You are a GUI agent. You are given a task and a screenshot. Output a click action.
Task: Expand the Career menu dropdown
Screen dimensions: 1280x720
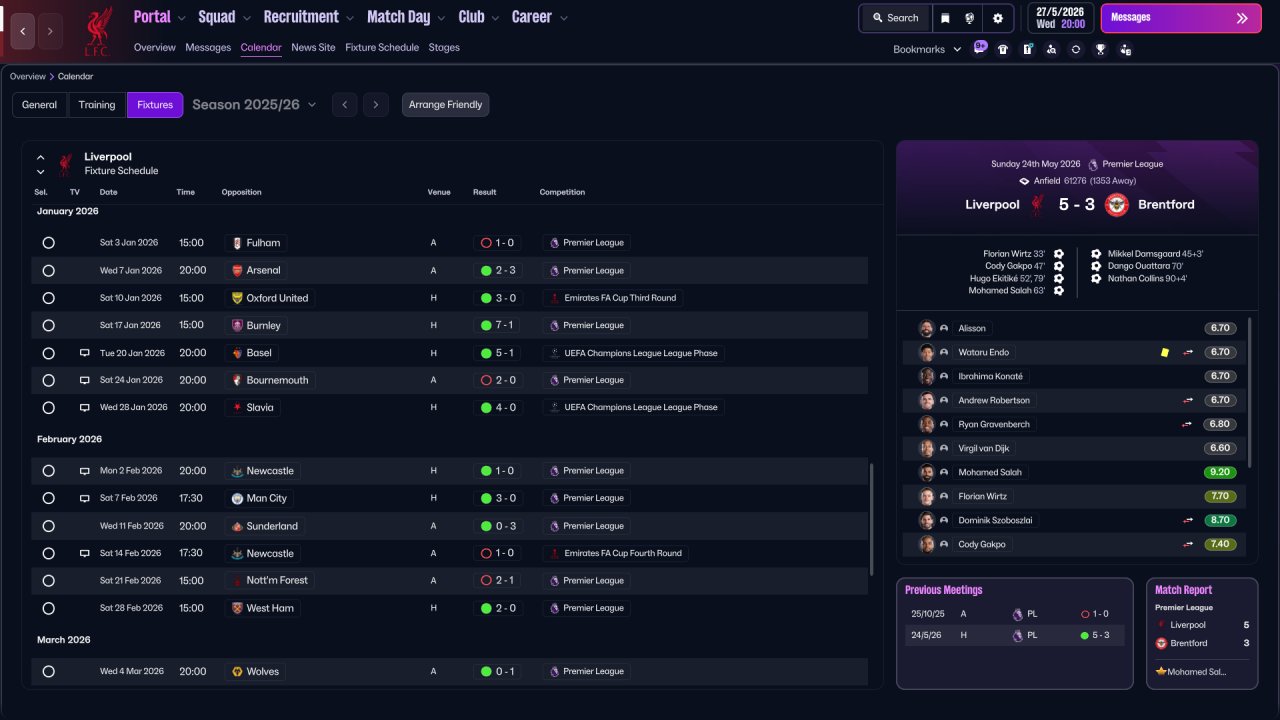tap(563, 18)
